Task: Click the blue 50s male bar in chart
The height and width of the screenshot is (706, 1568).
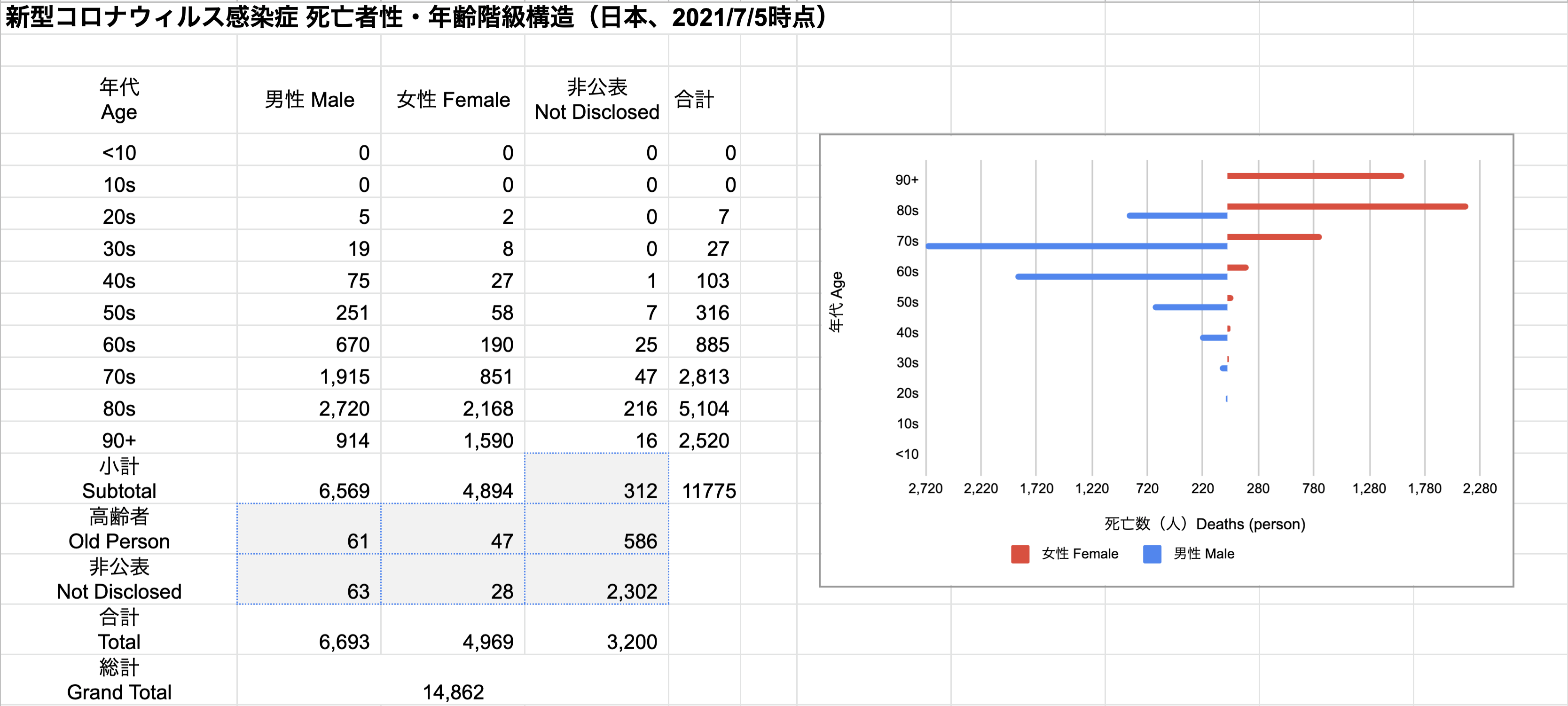Action: click(1190, 307)
